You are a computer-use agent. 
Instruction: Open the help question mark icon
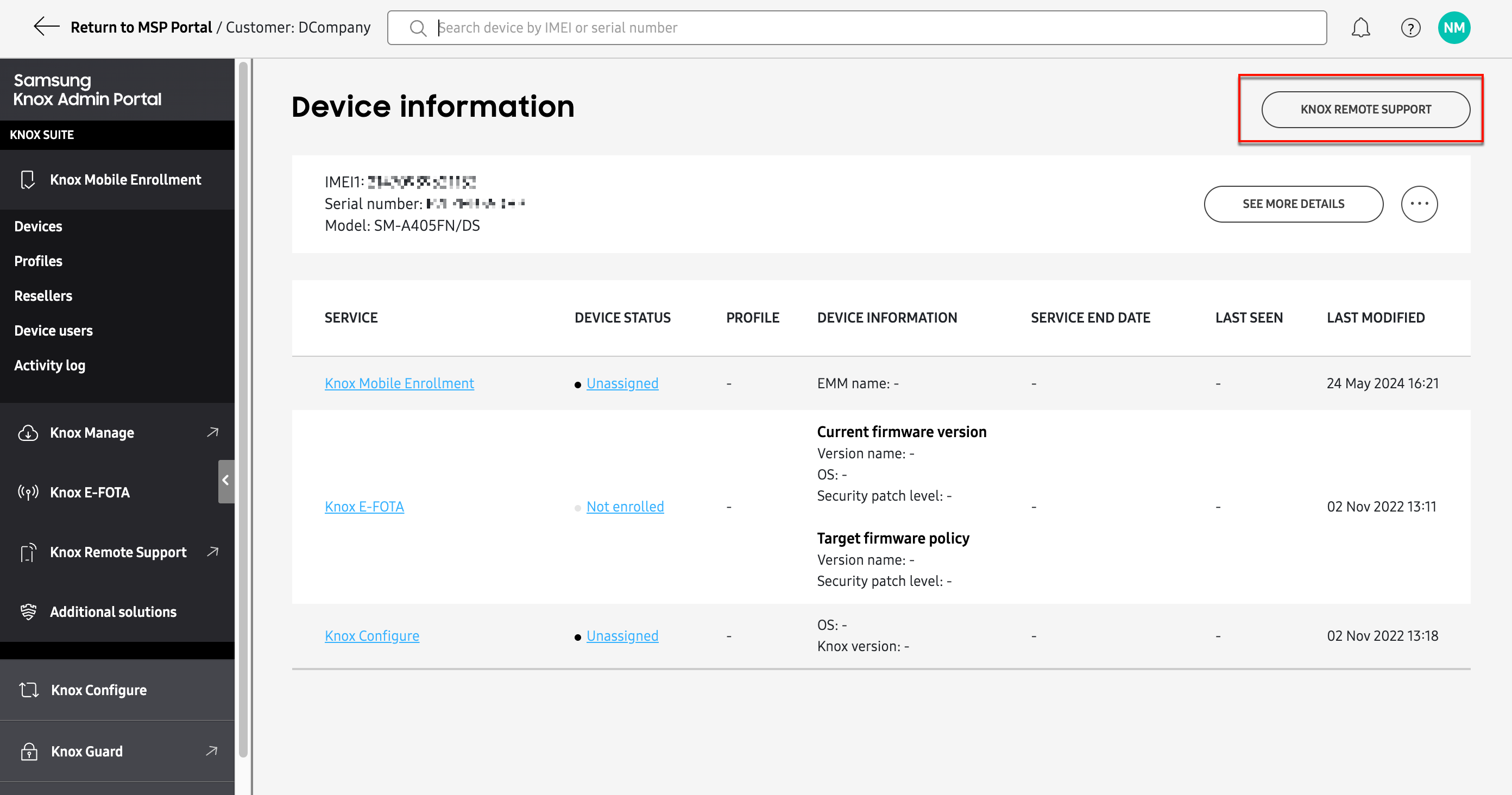[1410, 28]
